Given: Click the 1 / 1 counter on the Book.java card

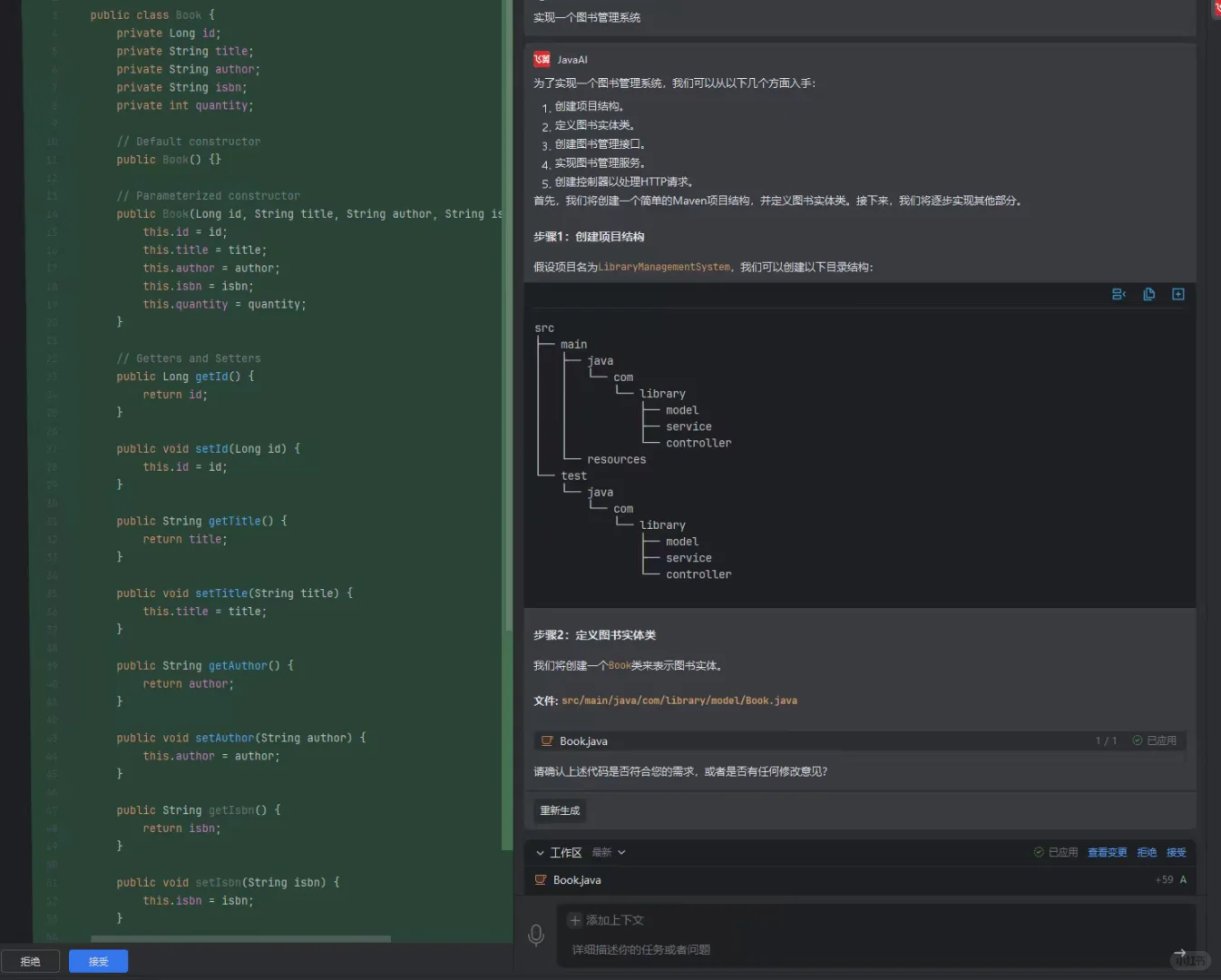Looking at the screenshot, I should click(x=1106, y=741).
